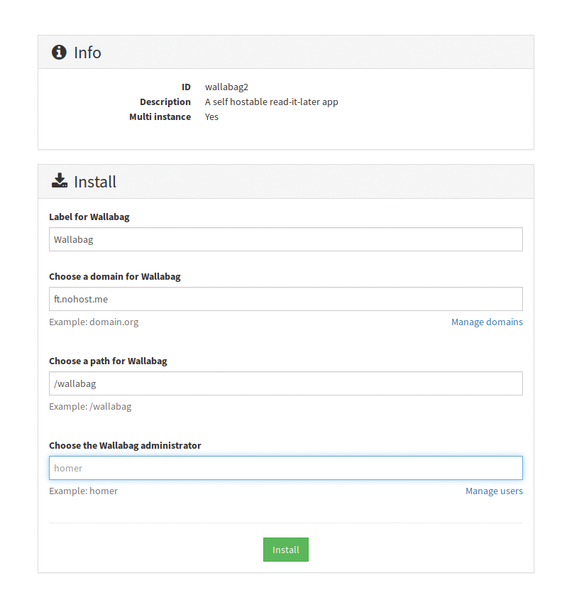579x600 pixels.
Task: Click the Install panel heading text
Action: pos(95,182)
